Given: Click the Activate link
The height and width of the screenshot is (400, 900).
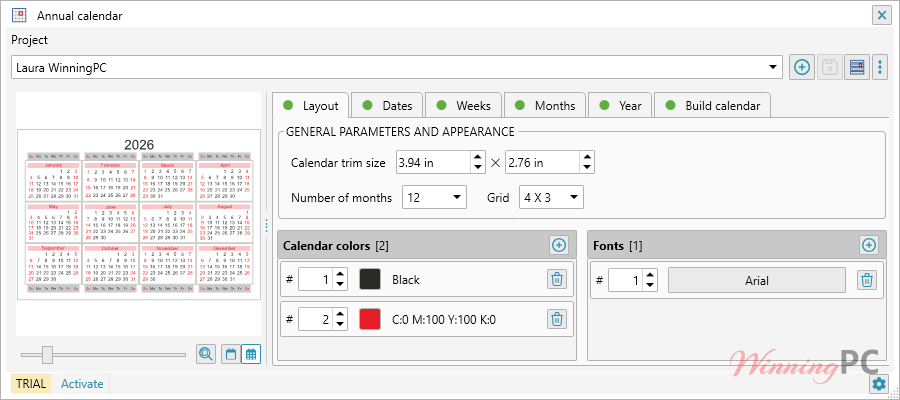Looking at the screenshot, I should click(x=82, y=384).
